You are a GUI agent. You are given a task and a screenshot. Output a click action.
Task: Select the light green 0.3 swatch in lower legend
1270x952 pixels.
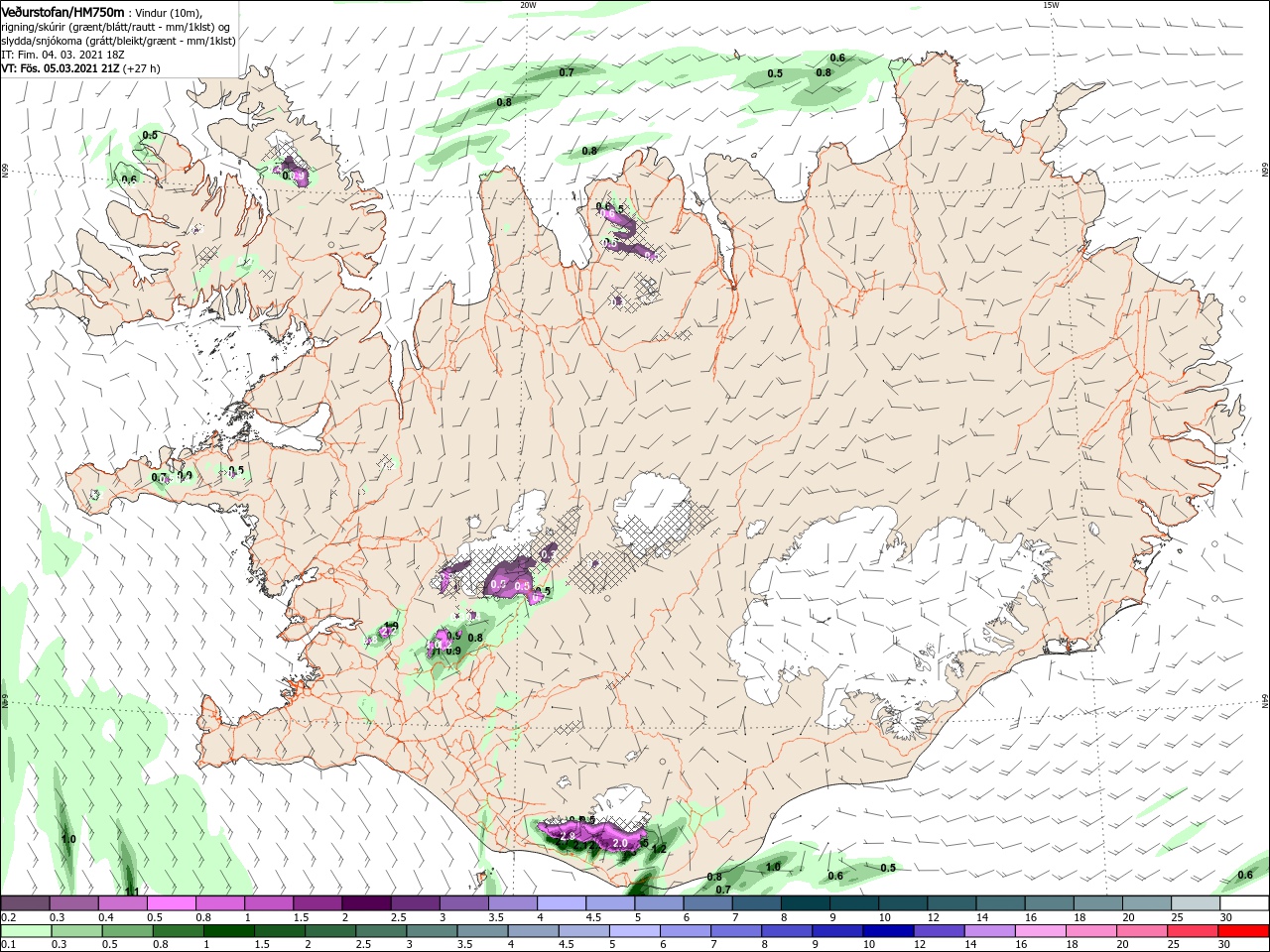tap(76, 931)
